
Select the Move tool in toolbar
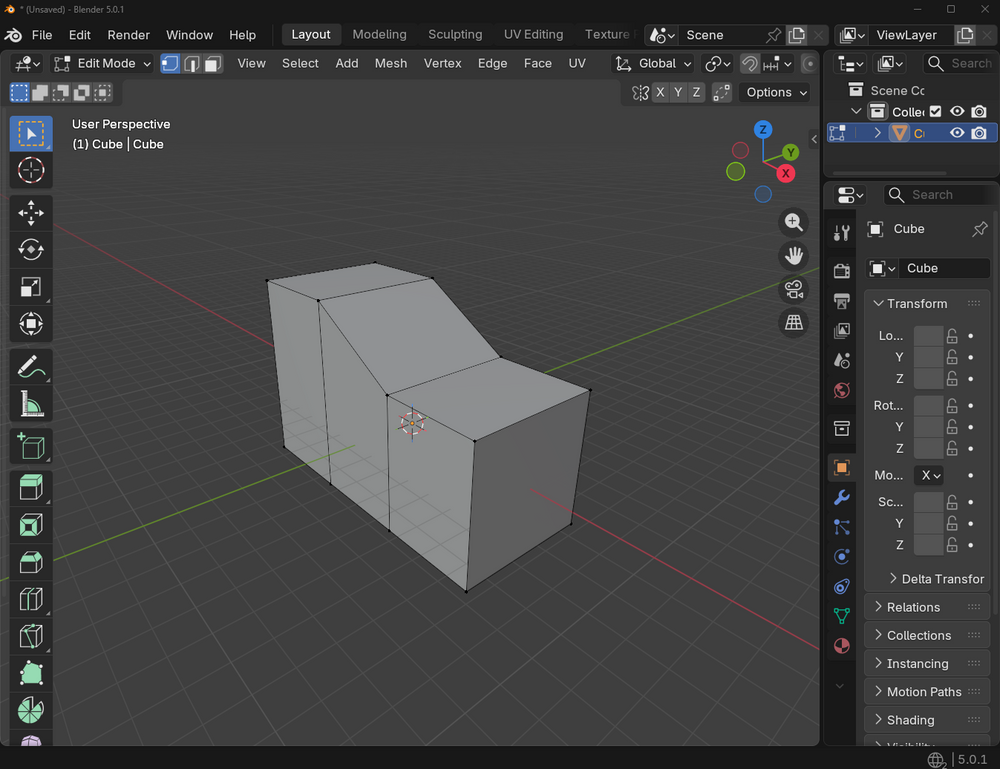(31, 213)
